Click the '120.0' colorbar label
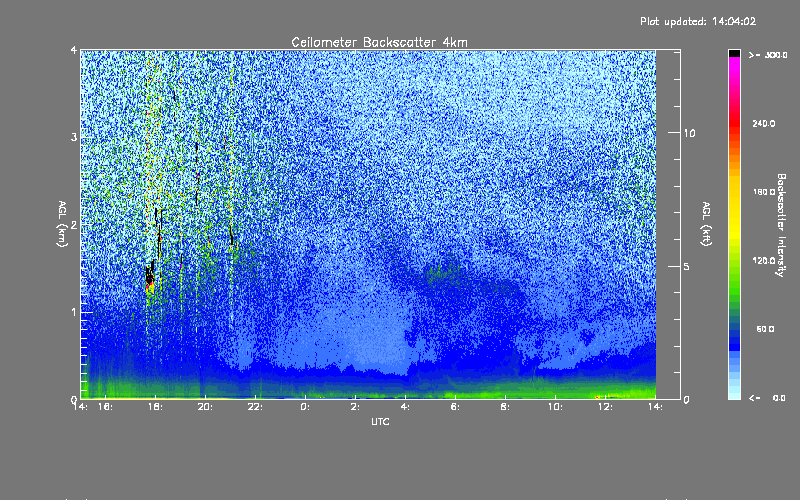Image resolution: width=800 pixels, height=500 pixels. coord(764,261)
